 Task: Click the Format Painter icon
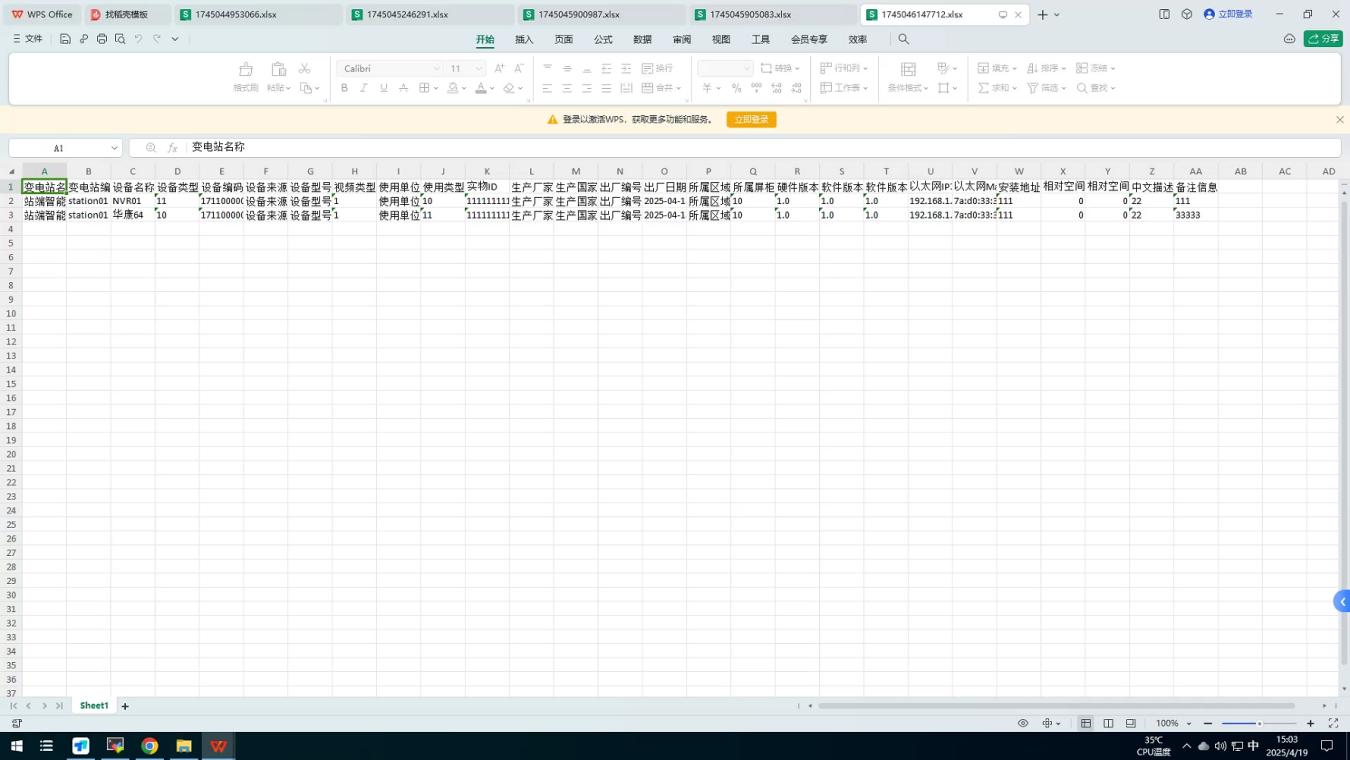point(246,75)
